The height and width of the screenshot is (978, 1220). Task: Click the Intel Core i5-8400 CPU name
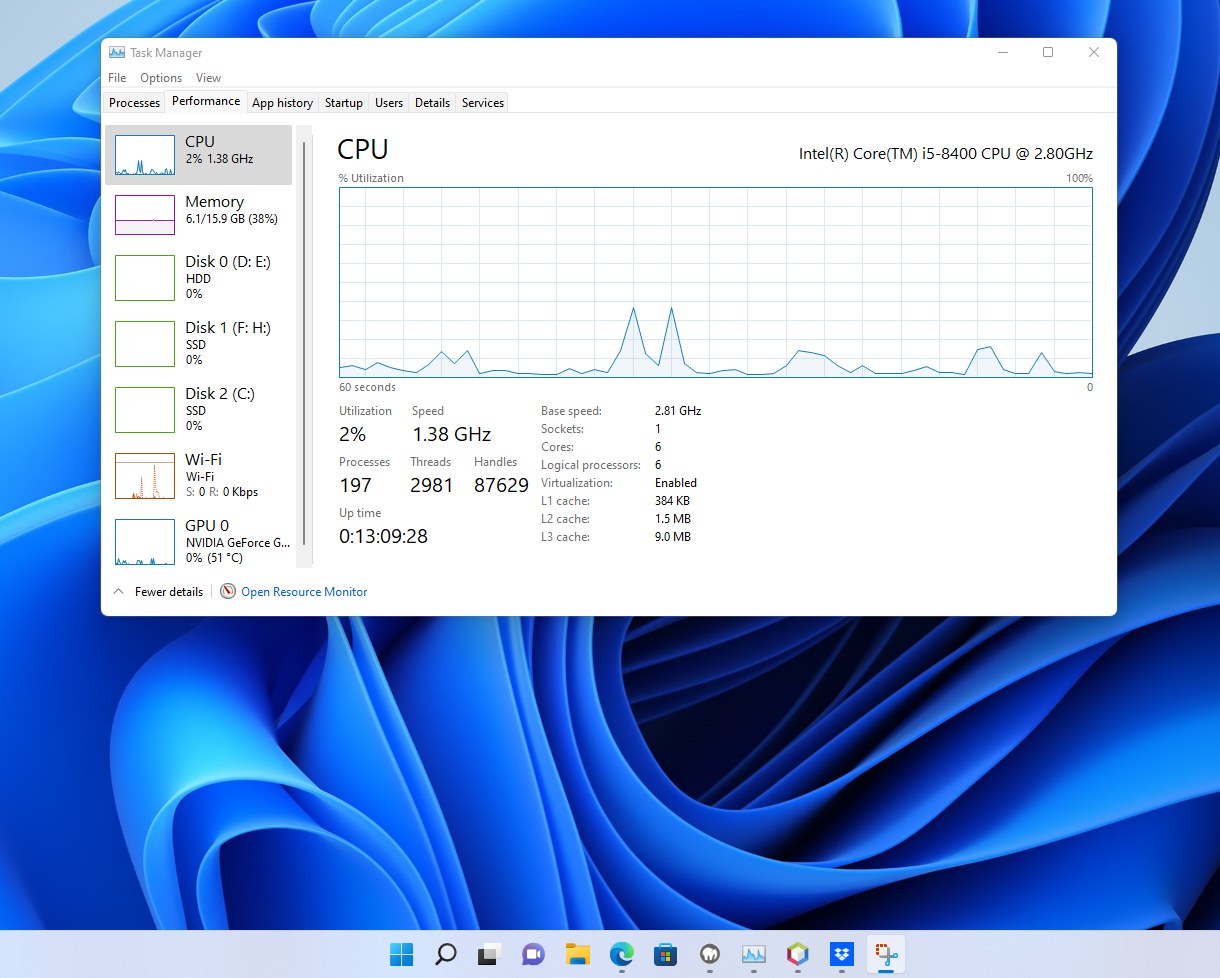945,153
